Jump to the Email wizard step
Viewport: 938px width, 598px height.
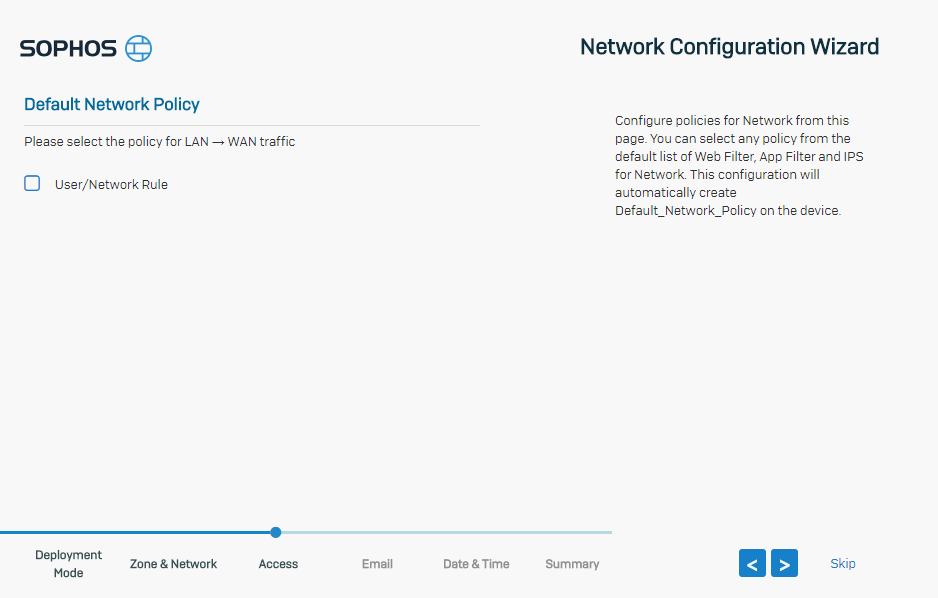coord(377,564)
